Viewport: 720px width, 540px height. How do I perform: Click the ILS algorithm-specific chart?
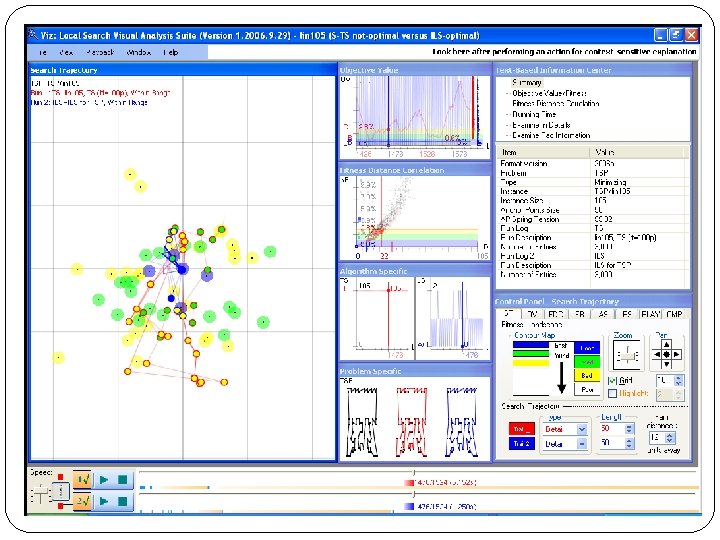pos(453,318)
